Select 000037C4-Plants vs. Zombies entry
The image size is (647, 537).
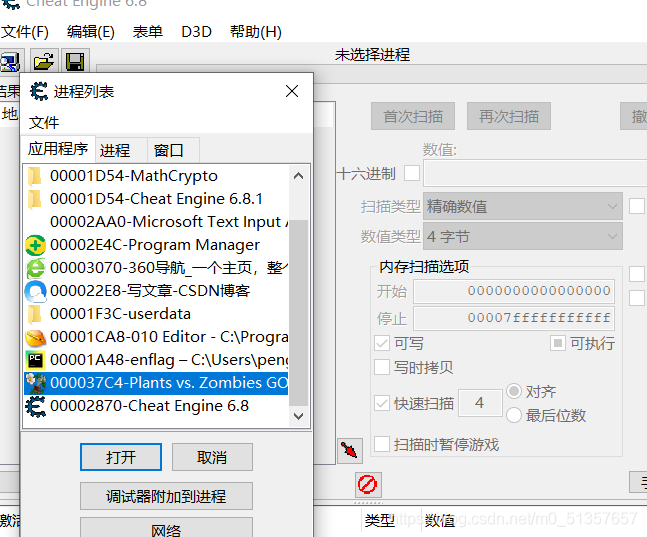point(156,383)
